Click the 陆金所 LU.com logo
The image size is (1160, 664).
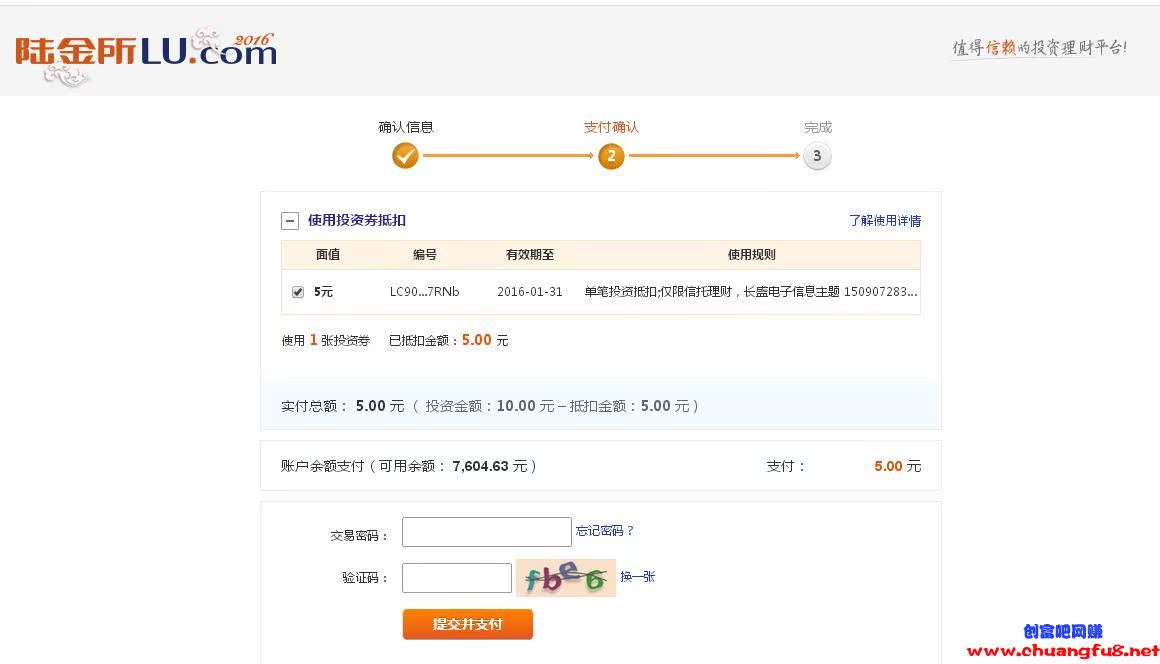[x=145, y=52]
